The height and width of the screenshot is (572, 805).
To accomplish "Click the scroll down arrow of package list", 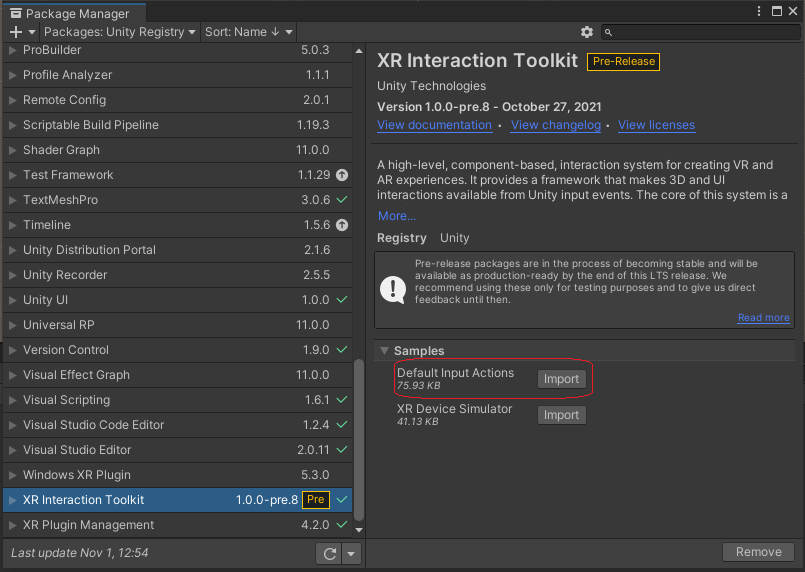I will pos(359,529).
